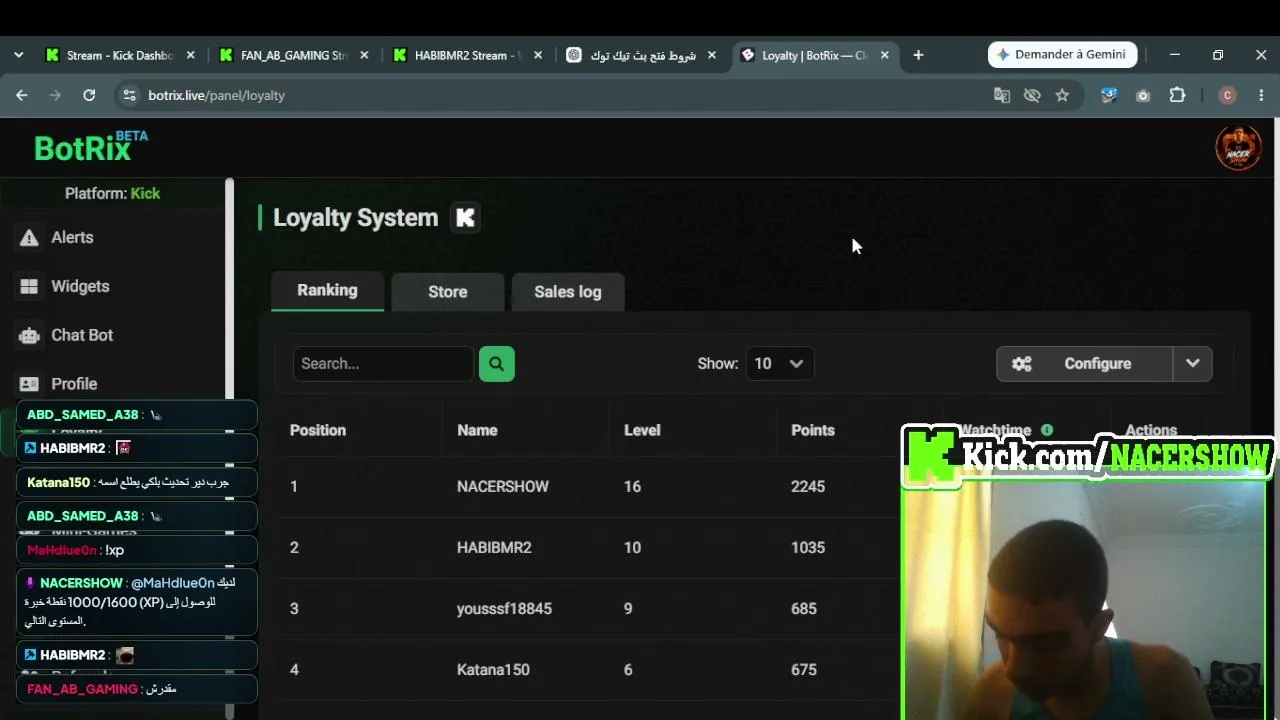Click the Level column header

tap(642, 430)
